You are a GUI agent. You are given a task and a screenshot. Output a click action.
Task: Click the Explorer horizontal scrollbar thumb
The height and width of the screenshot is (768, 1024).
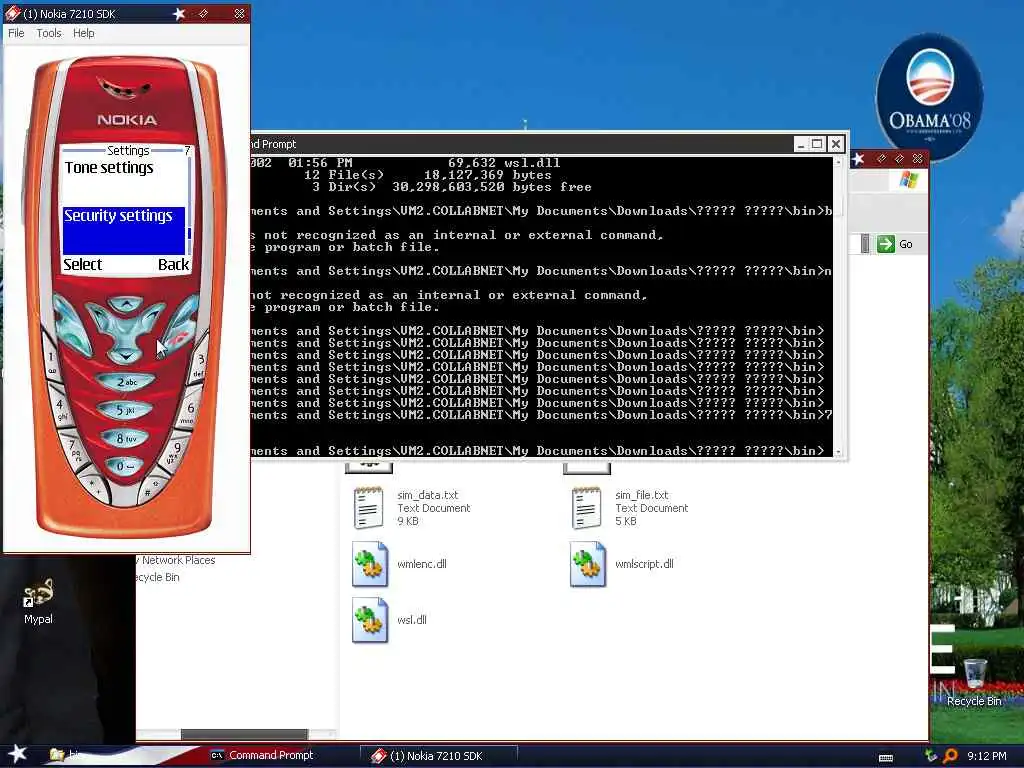coord(244,735)
